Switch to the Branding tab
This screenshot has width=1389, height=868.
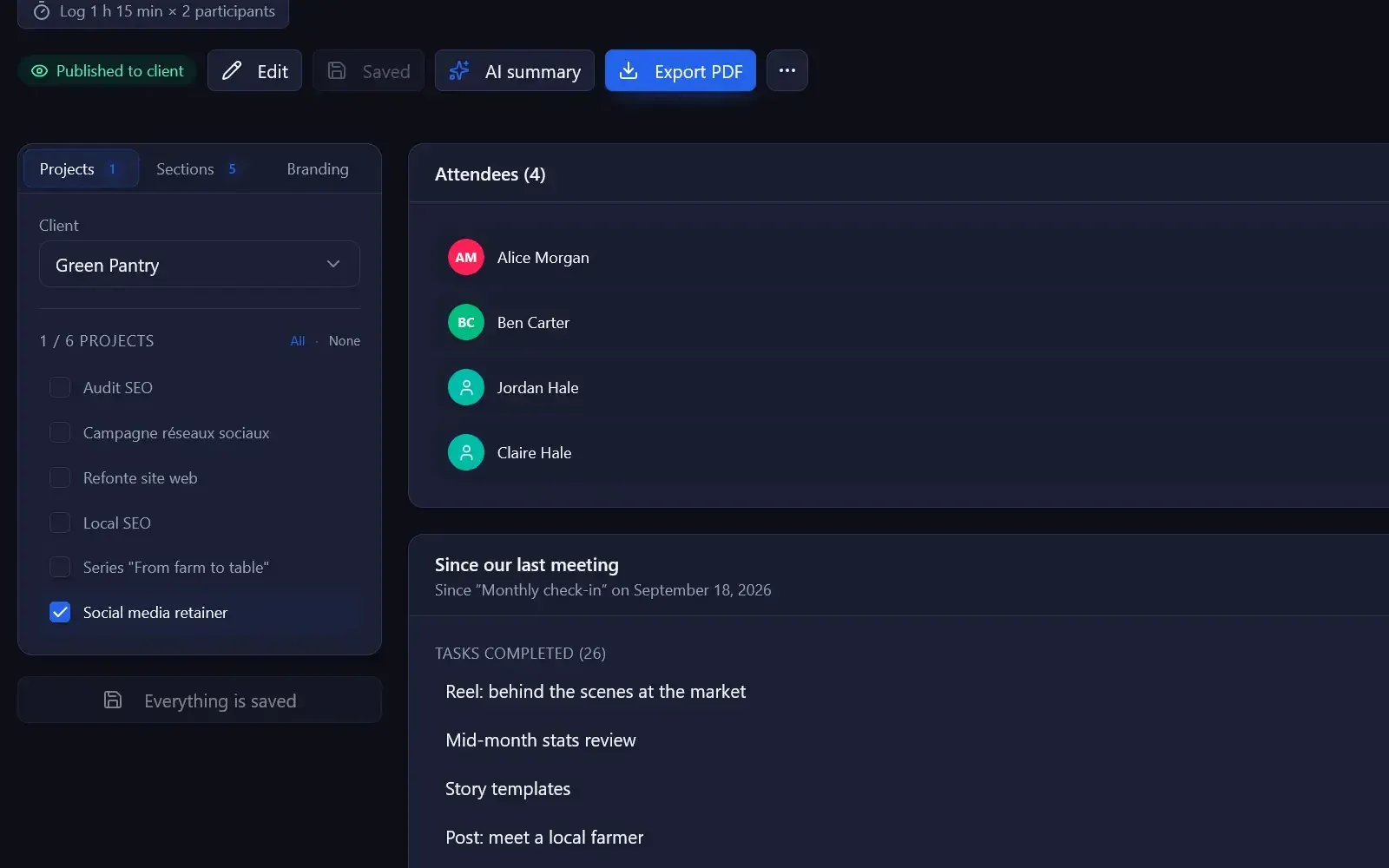coord(318,168)
